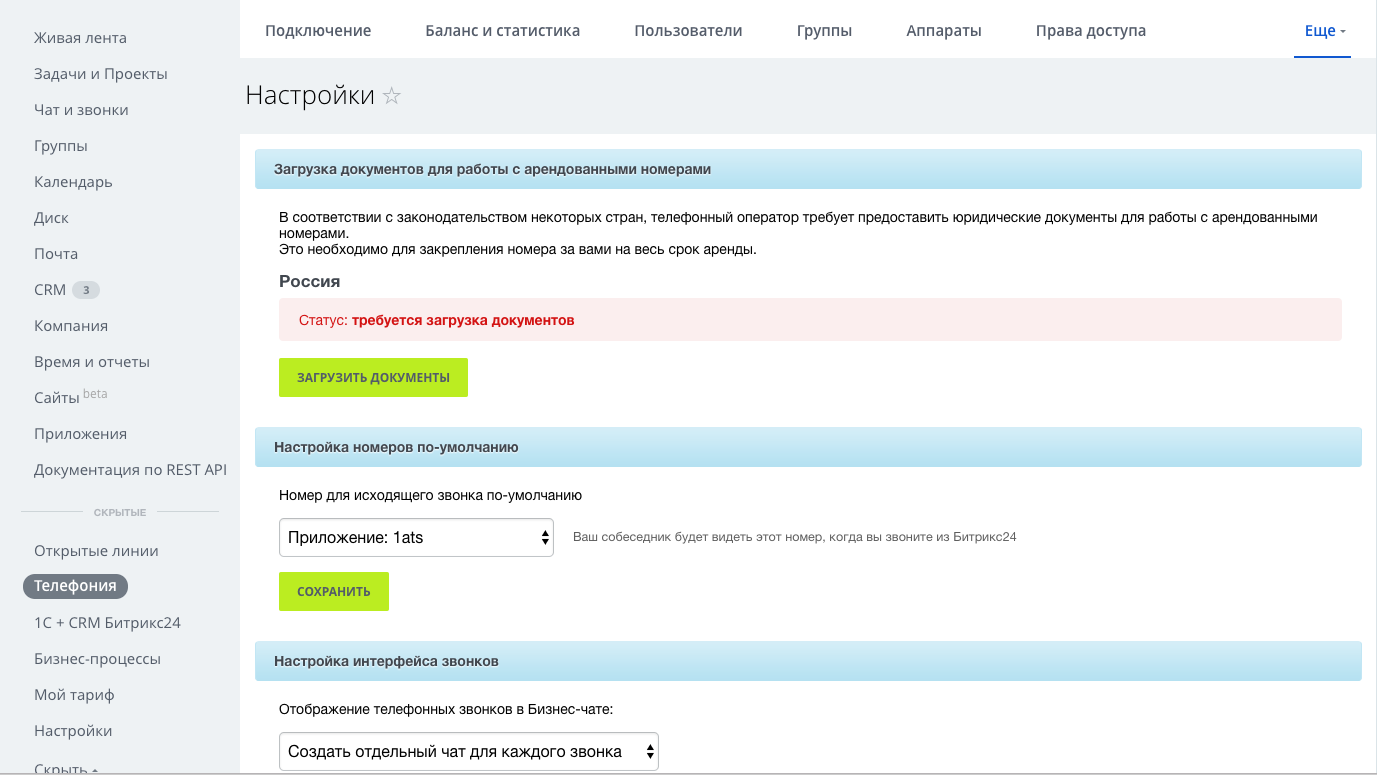Open the Пользователи tab
This screenshot has height=775, width=1377.
coord(688,30)
